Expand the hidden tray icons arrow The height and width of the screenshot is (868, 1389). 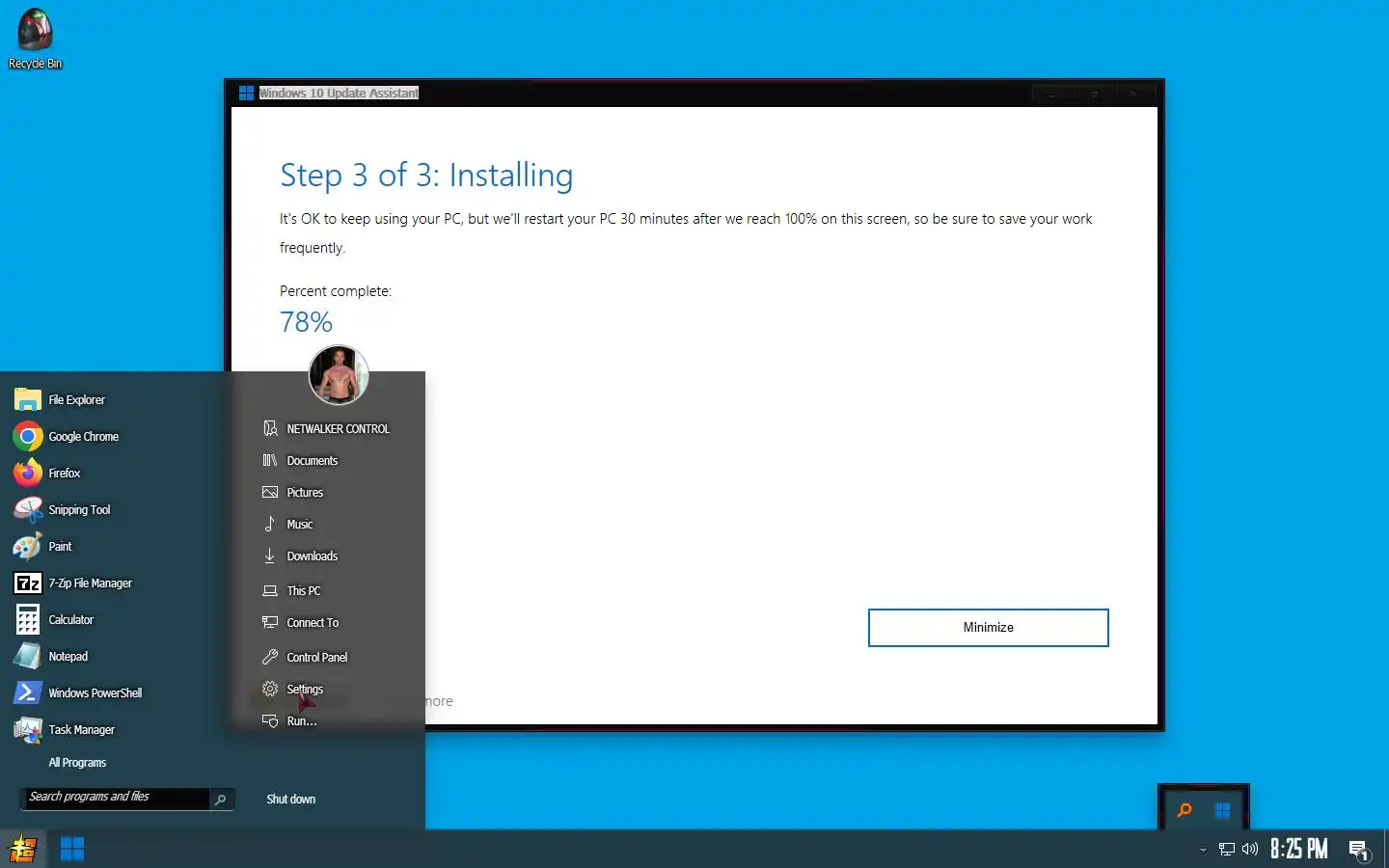coord(1203,850)
